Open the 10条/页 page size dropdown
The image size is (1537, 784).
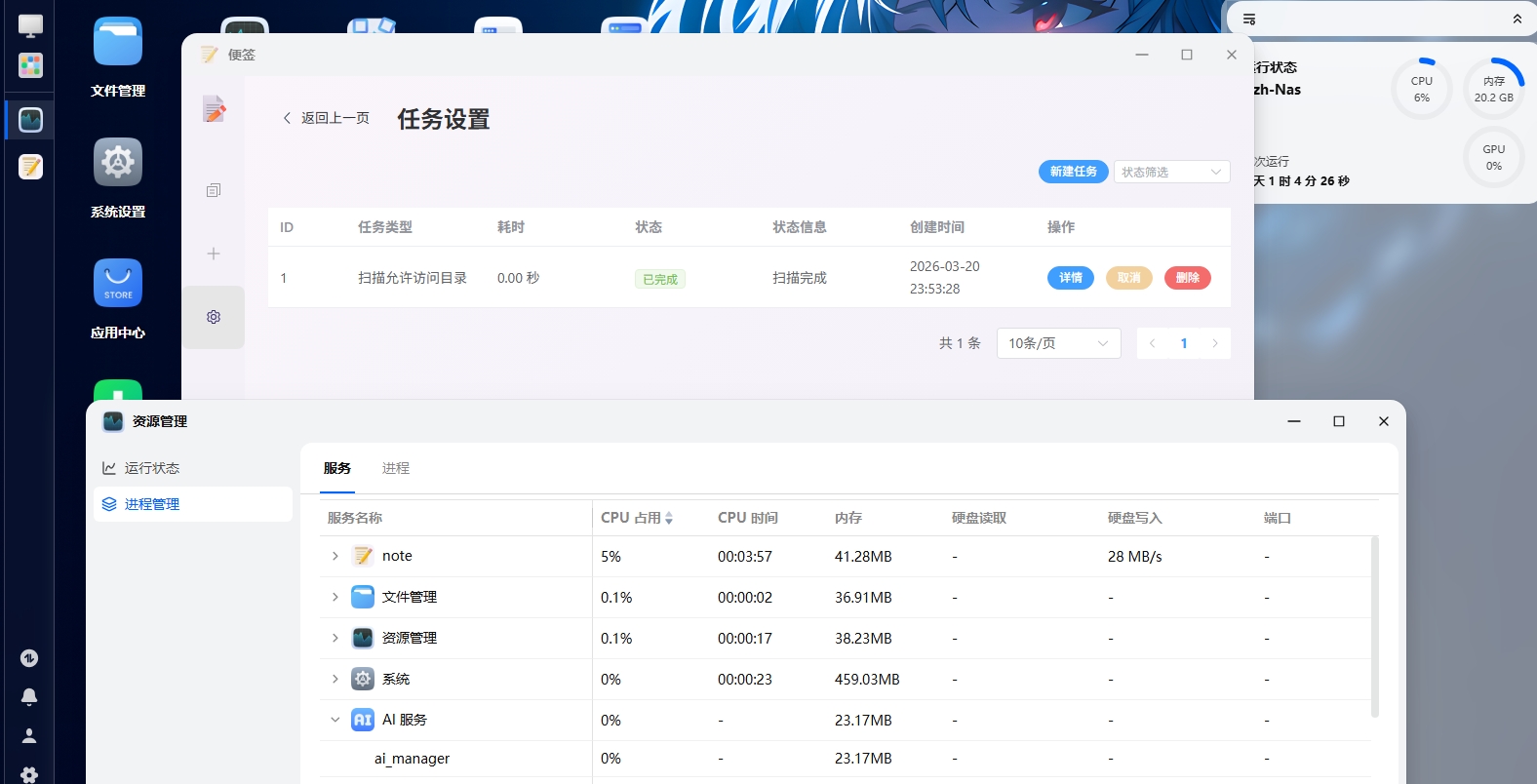1058,343
